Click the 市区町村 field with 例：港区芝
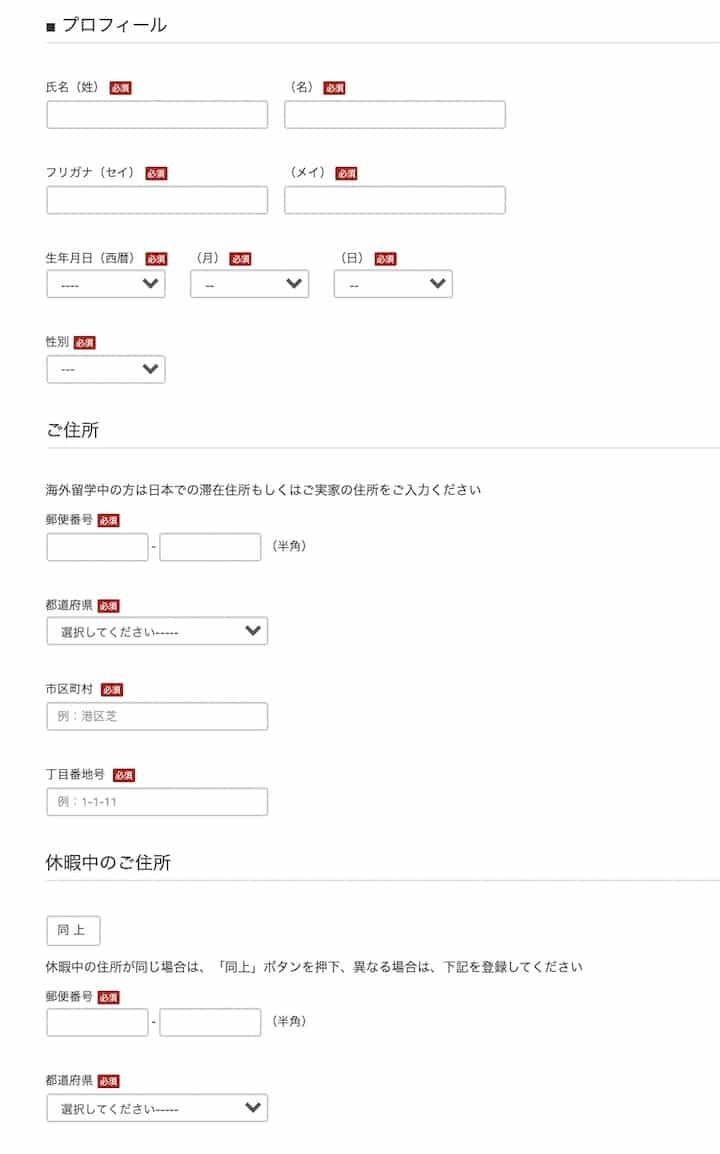The image size is (720, 1154). (157, 716)
